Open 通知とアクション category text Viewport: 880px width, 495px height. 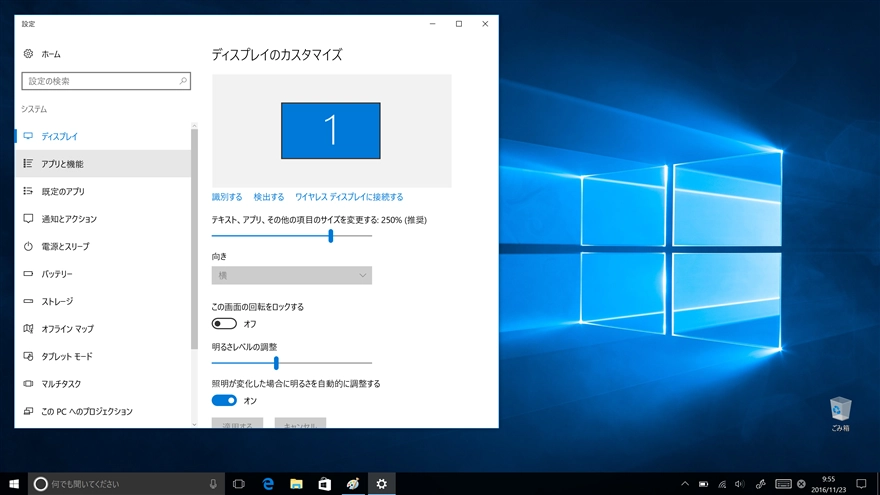pos(69,219)
